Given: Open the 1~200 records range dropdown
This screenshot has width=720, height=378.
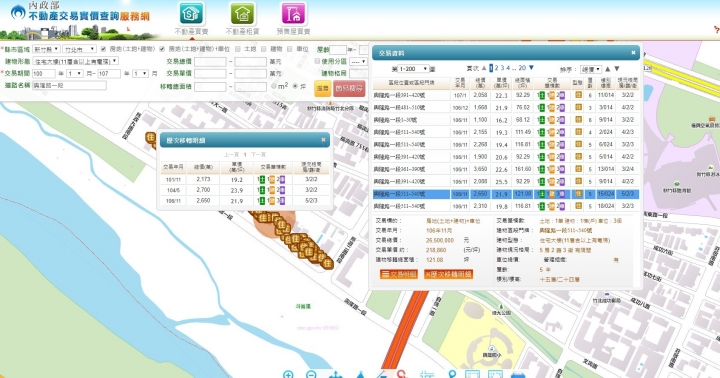Looking at the screenshot, I should pyautogui.click(x=413, y=68).
